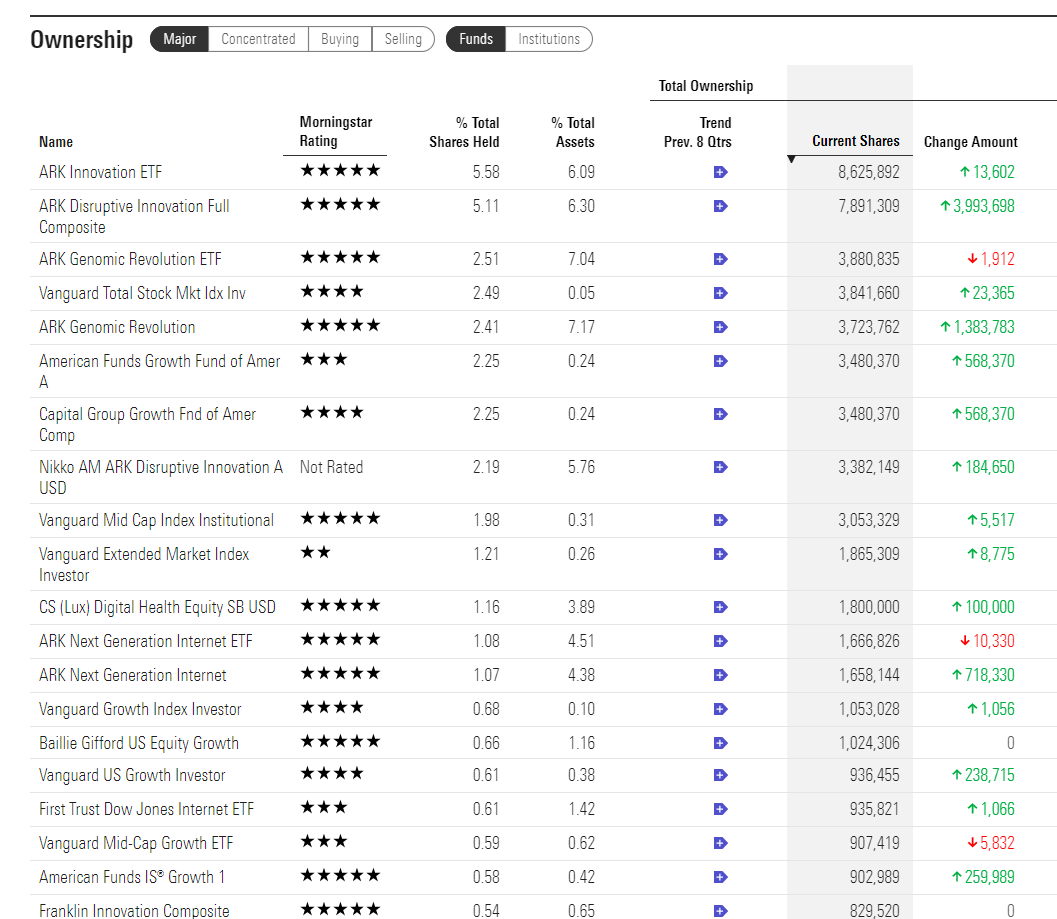Click trend icon for Capital Group Growth Fnd of Amer Comp
Screen dimensions: 1057x919
tap(720, 414)
